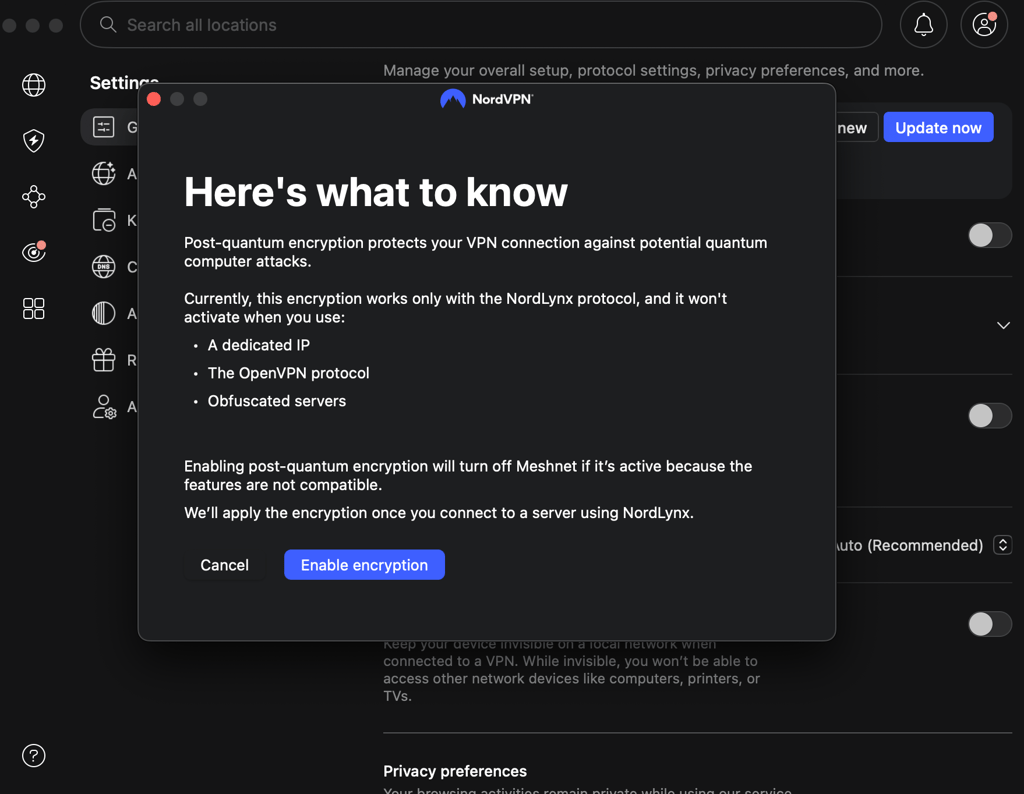The height and width of the screenshot is (794, 1024).
Task: Select the Account user gear settings icon
Action: coord(103,407)
